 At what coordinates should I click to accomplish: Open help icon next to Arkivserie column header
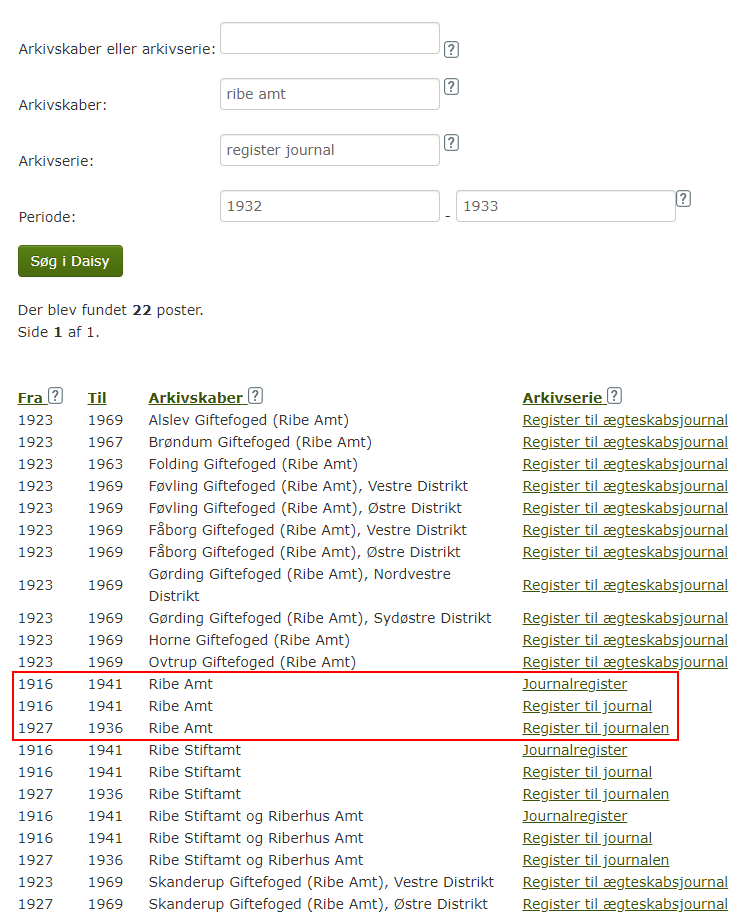(x=614, y=396)
